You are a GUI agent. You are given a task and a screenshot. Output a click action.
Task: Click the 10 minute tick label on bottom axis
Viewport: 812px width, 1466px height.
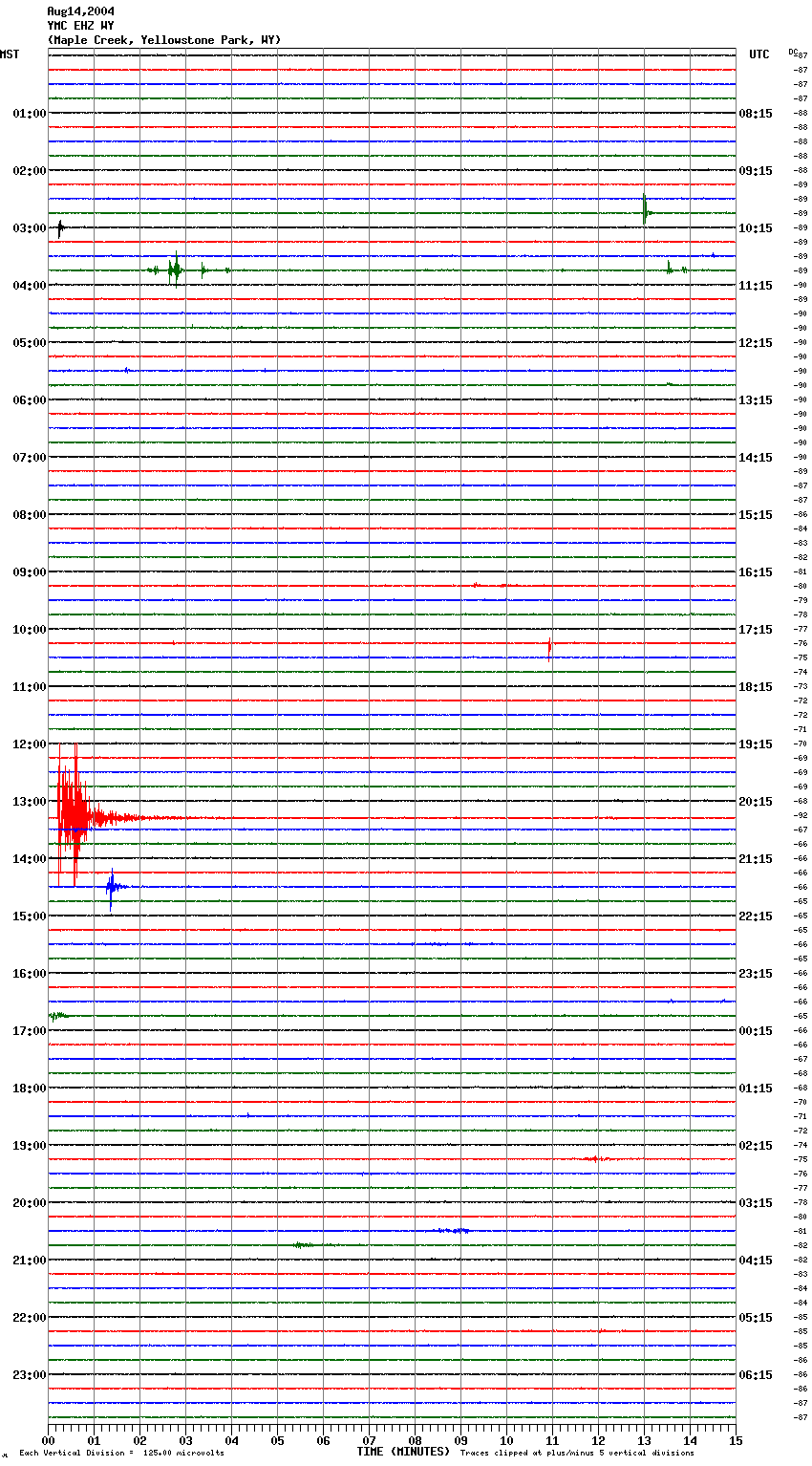pos(506,1440)
